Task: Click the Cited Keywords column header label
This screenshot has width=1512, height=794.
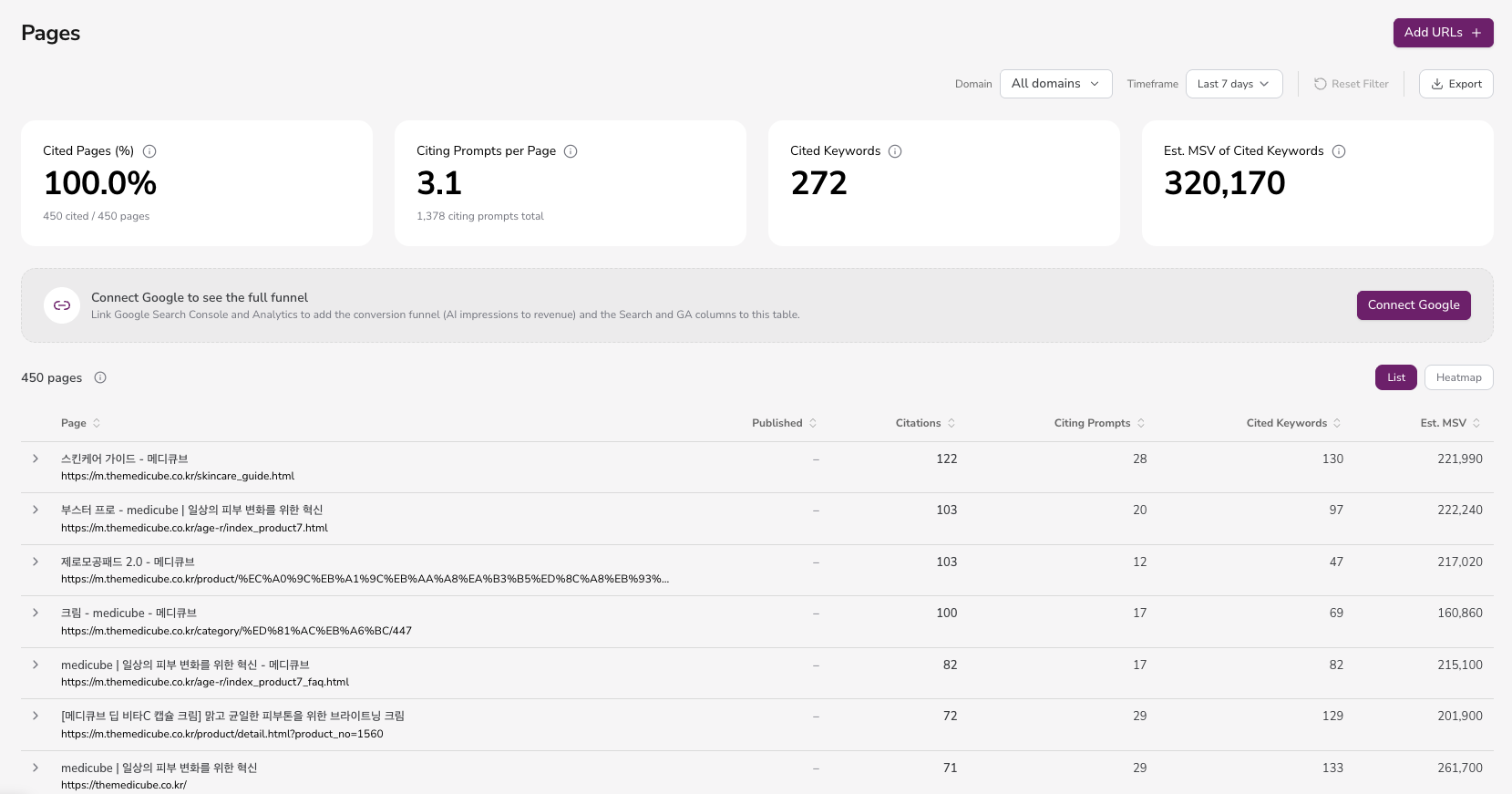Action: click(x=1287, y=423)
